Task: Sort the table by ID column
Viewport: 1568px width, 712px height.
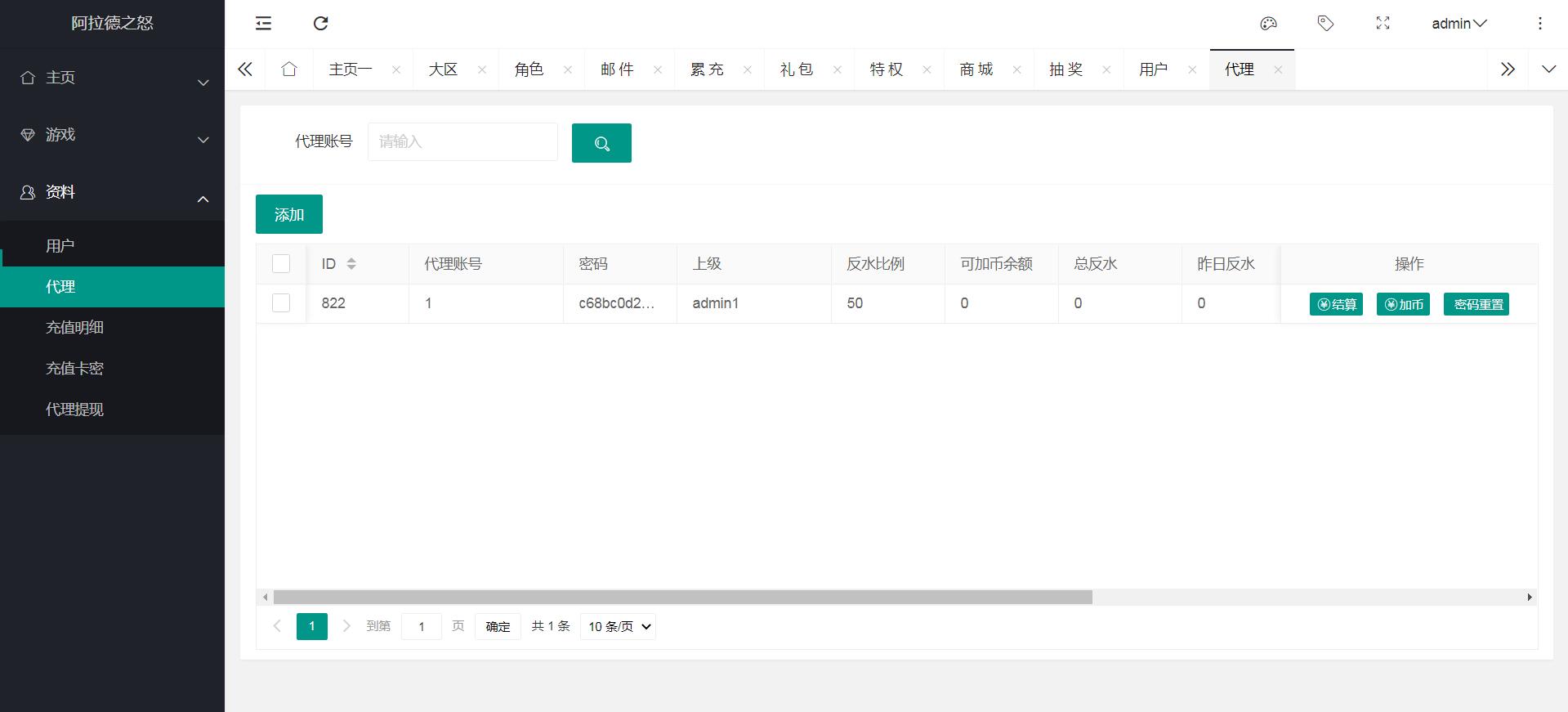Action: [351, 264]
